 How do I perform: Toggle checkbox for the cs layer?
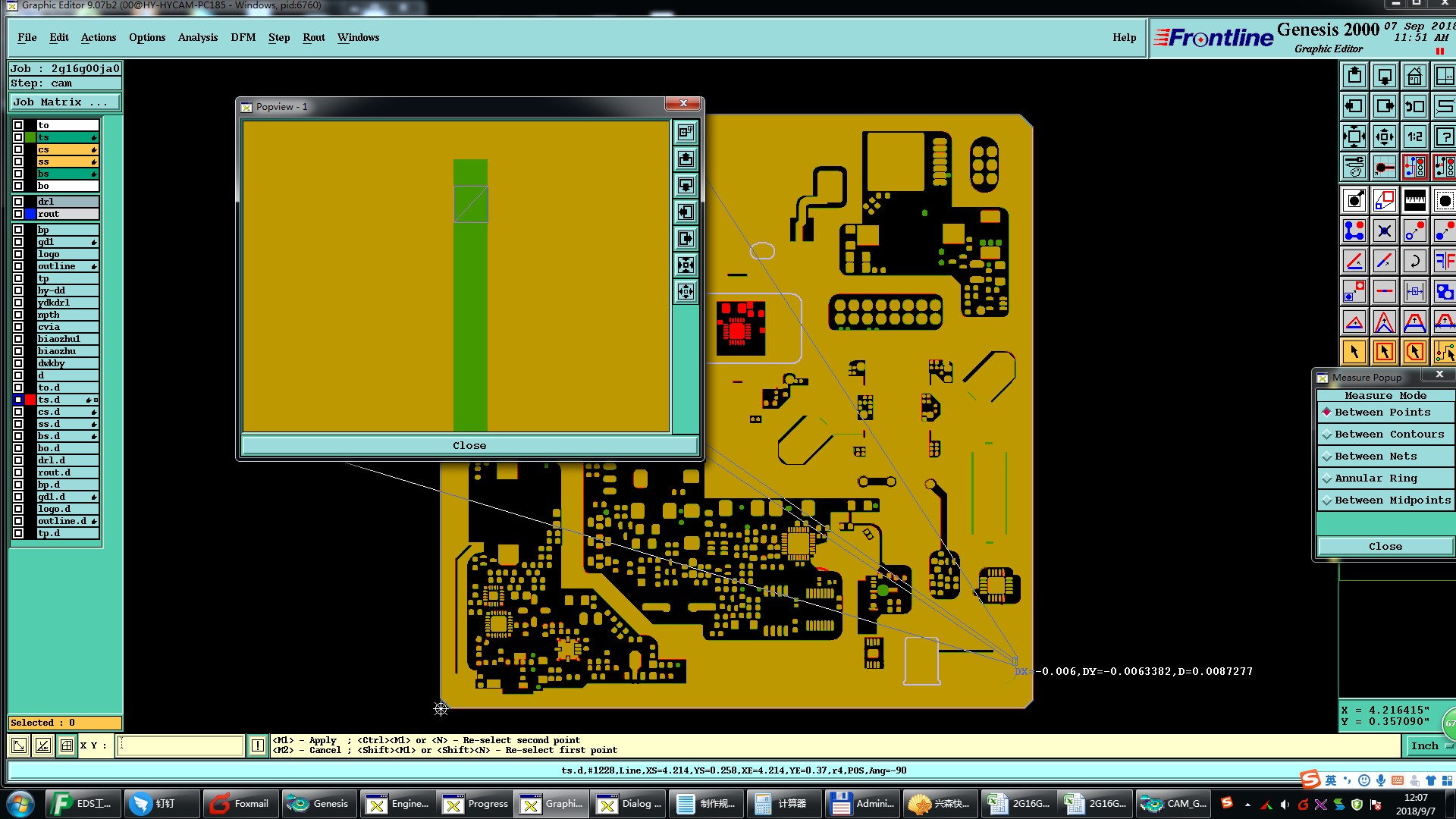point(18,149)
